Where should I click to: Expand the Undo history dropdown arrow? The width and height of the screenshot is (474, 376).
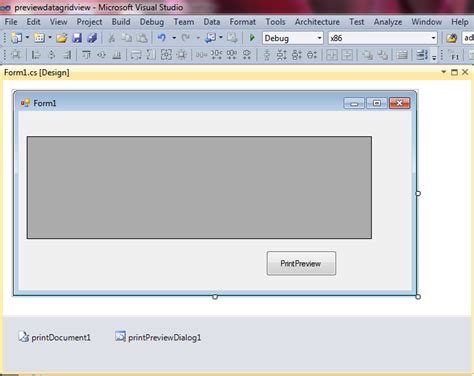tap(174, 38)
